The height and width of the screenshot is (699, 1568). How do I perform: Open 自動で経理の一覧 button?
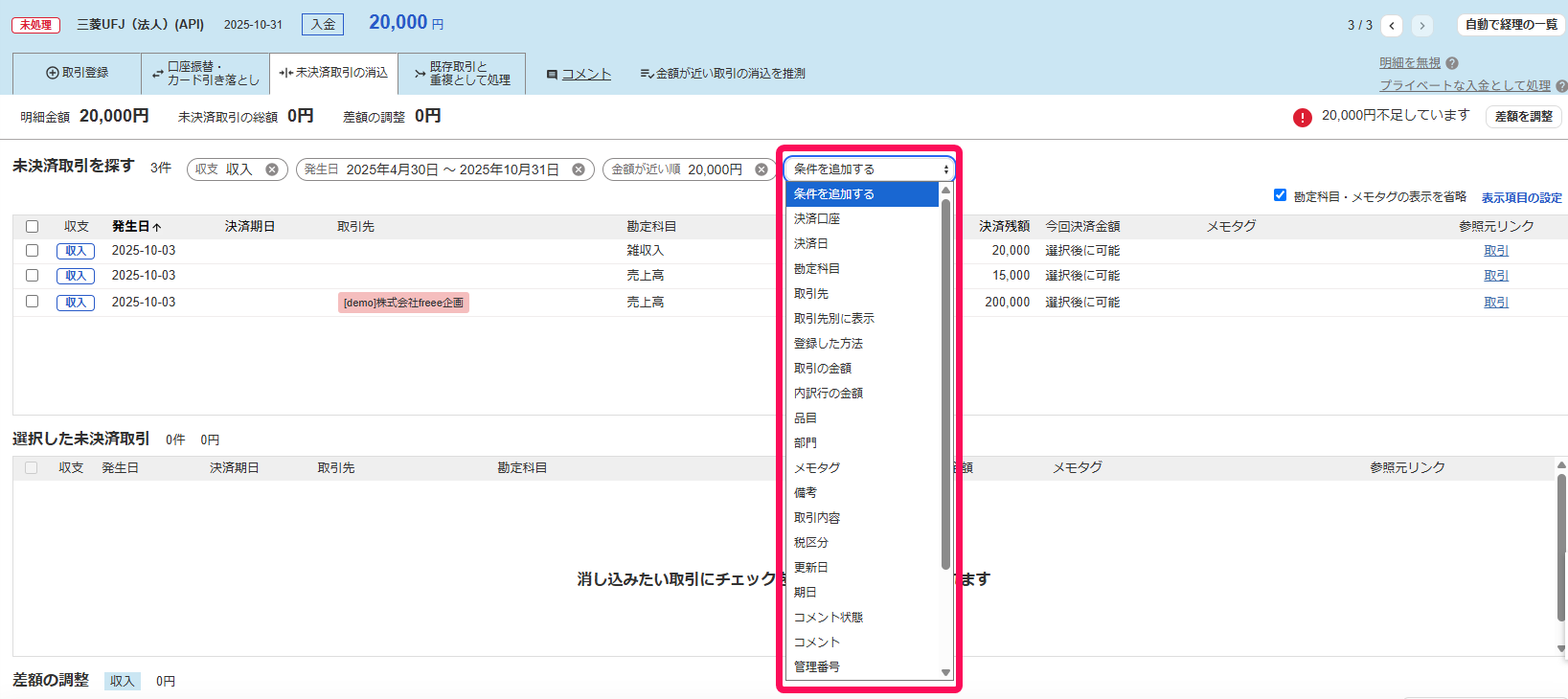pyautogui.click(x=1511, y=25)
